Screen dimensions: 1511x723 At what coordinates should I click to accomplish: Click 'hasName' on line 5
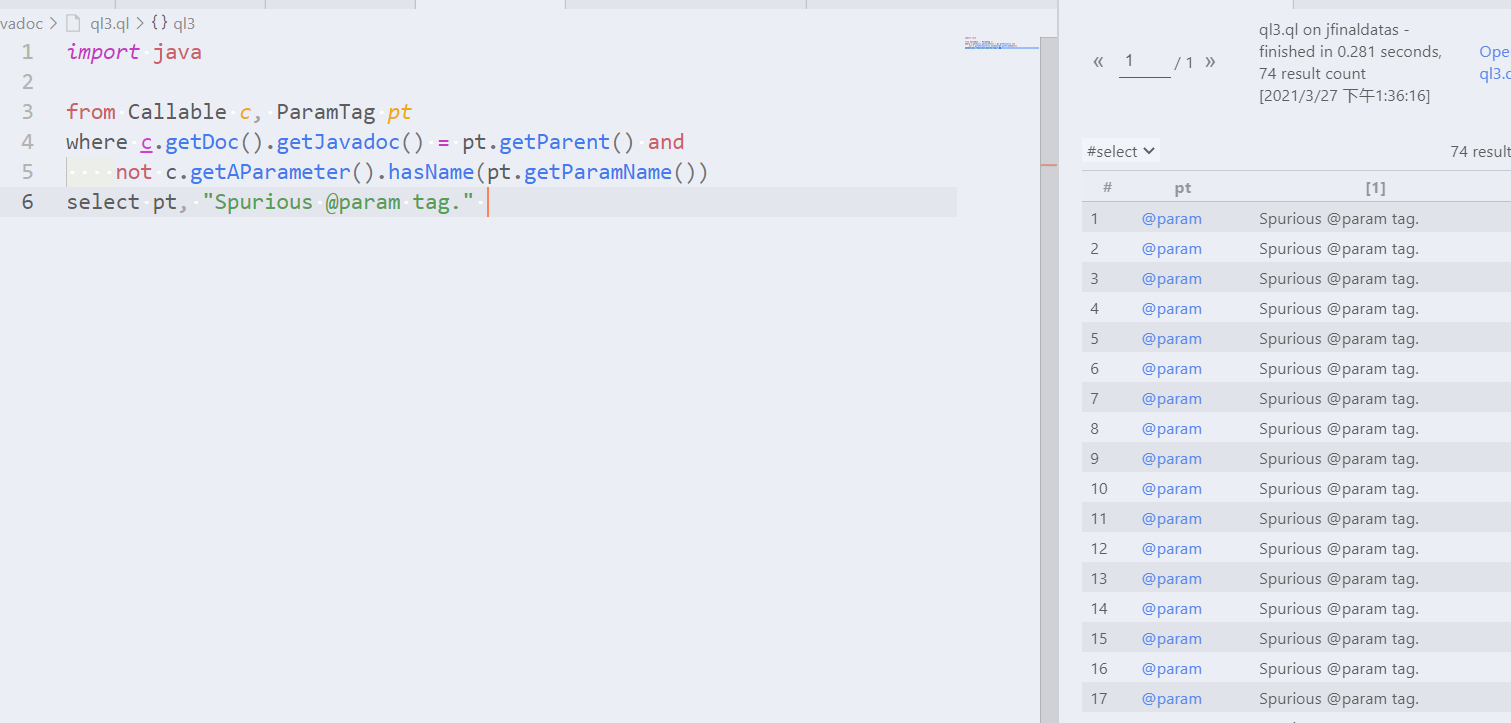[431, 172]
